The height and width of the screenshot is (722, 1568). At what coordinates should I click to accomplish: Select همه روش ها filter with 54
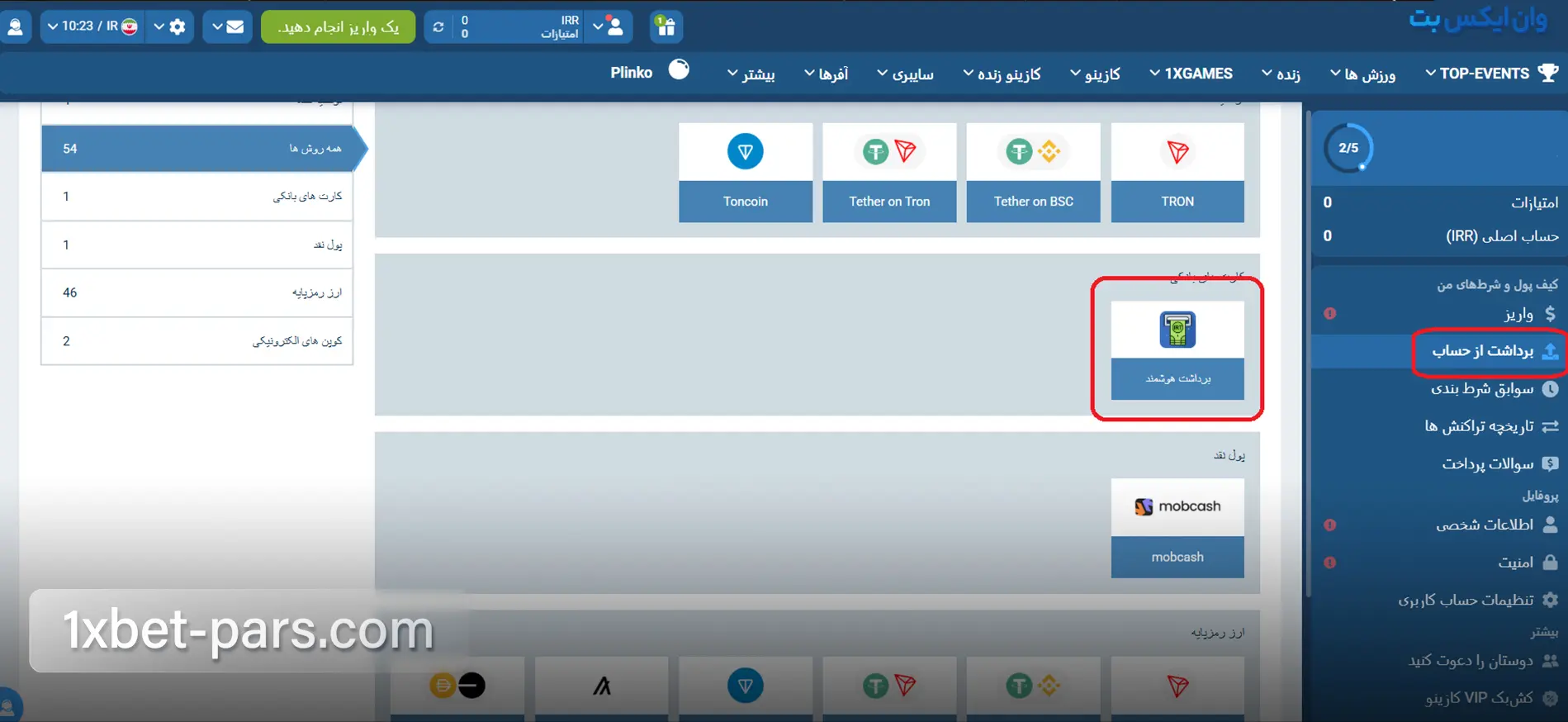click(x=197, y=149)
